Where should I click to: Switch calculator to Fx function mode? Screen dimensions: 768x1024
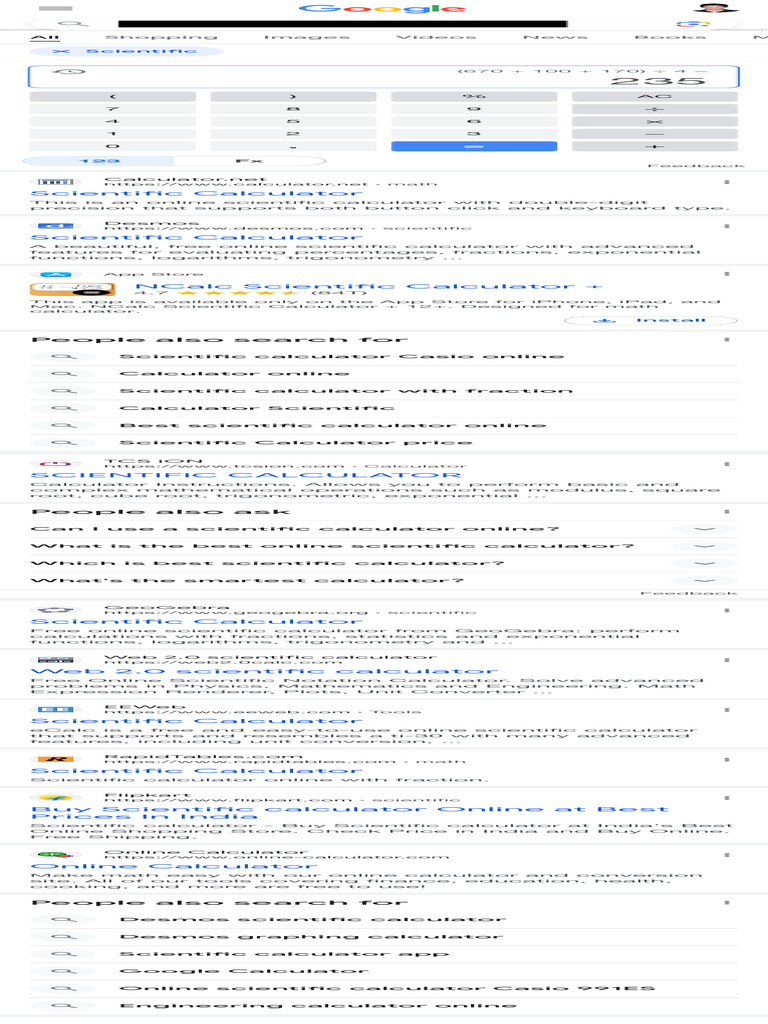tap(249, 161)
